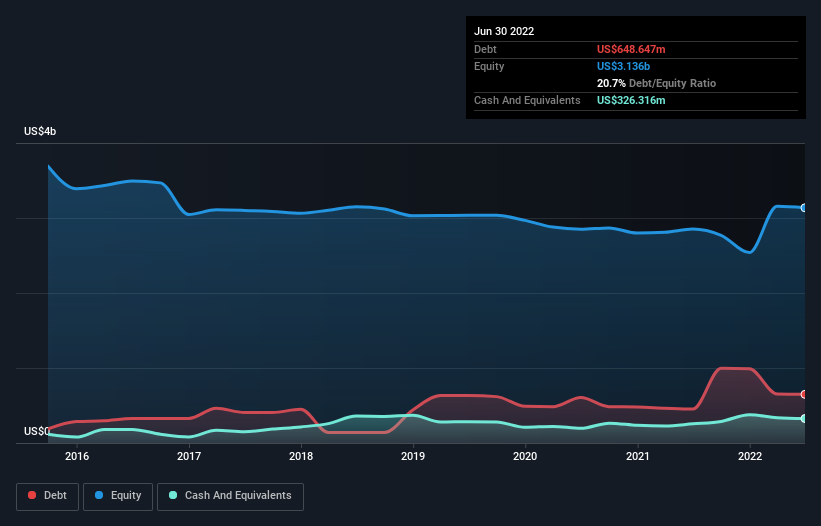Image resolution: width=821 pixels, height=526 pixels.
Task: Select the 2019 x-axis label
Action: pos(413,456)
